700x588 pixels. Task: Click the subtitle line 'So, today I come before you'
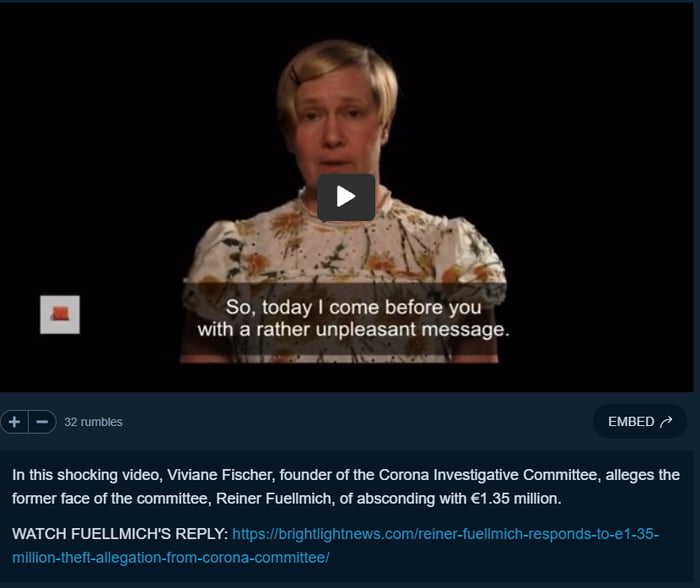[354, 307]
